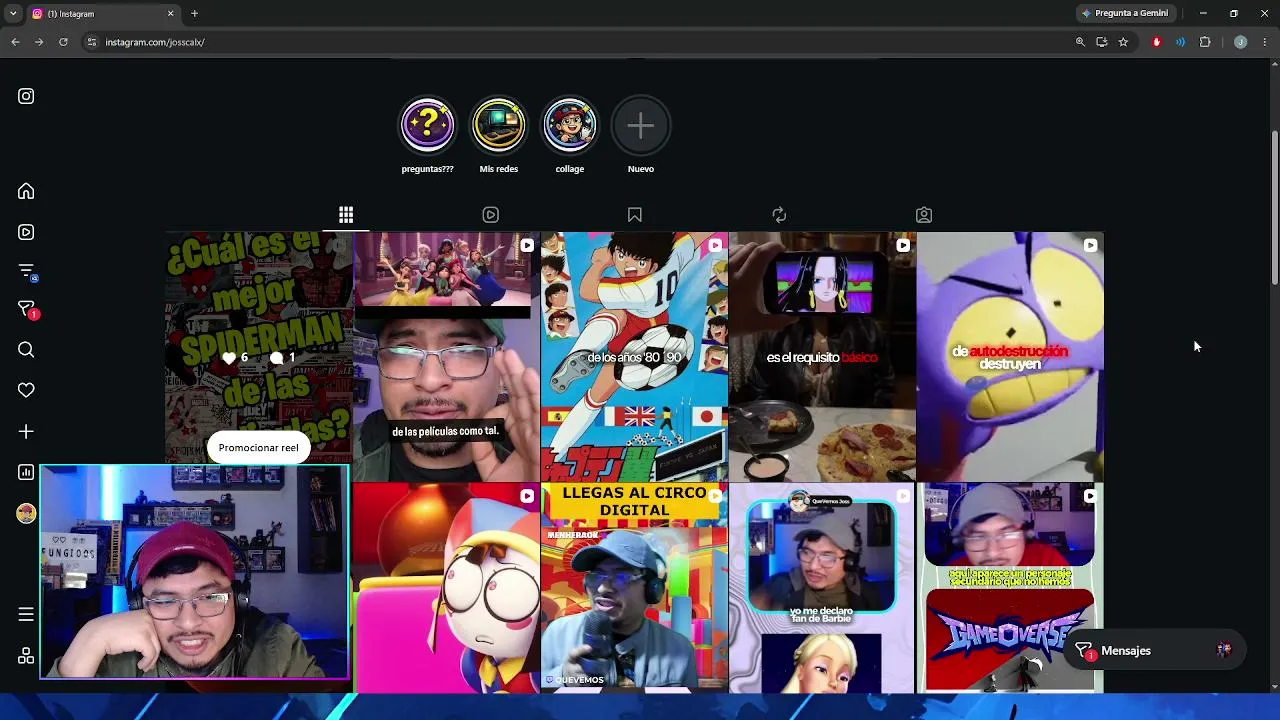Image resolution: width=1280 pixels, height=720 pixels.
Task: Switch to the Saved bookmark tab
Action: tap(635, 215)
